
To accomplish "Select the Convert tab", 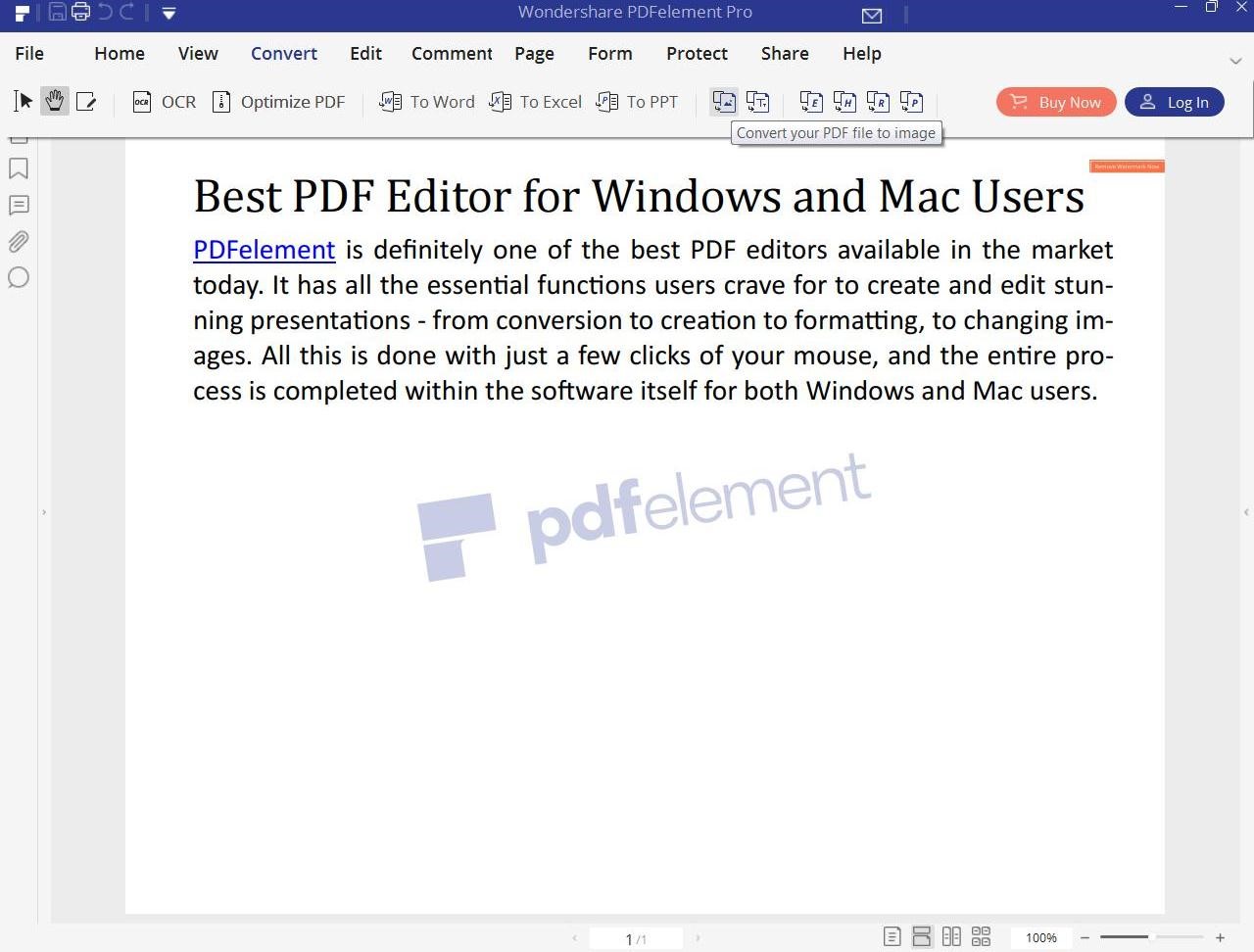I will [284, 54].
